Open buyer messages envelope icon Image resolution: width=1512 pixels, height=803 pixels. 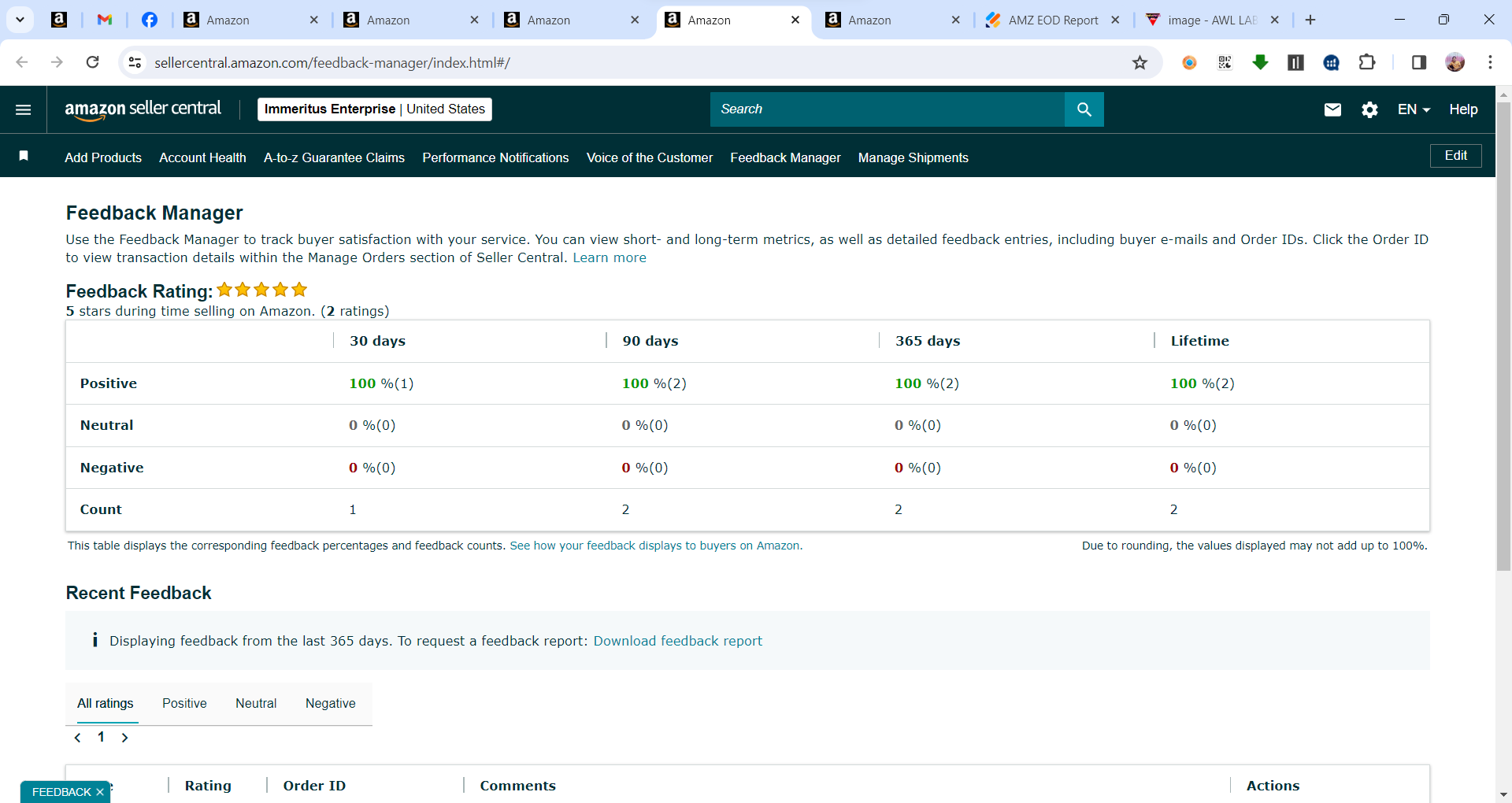point(1332,109)
